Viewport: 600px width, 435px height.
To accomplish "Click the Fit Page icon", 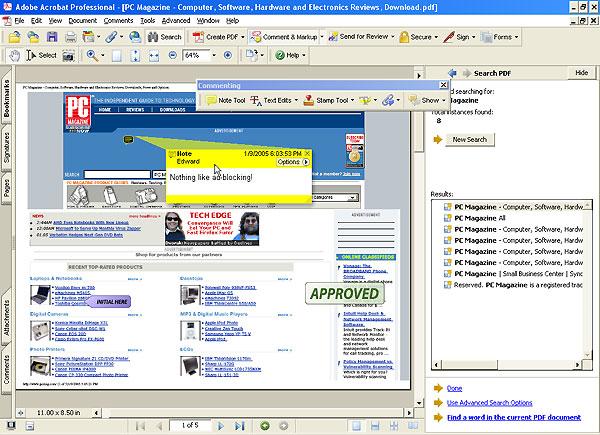I will click(x=135, y=56).
